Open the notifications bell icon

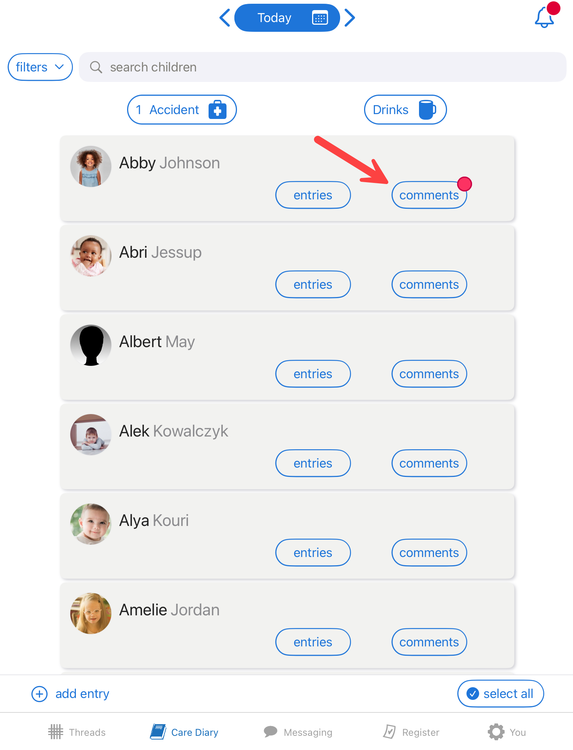coord(544,17)
